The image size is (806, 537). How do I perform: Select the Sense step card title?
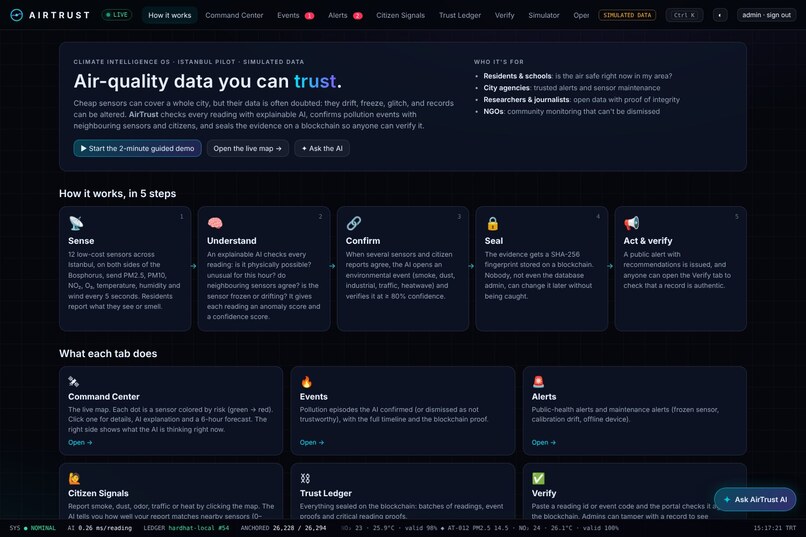pyautogui.click(x=81, y=240)
